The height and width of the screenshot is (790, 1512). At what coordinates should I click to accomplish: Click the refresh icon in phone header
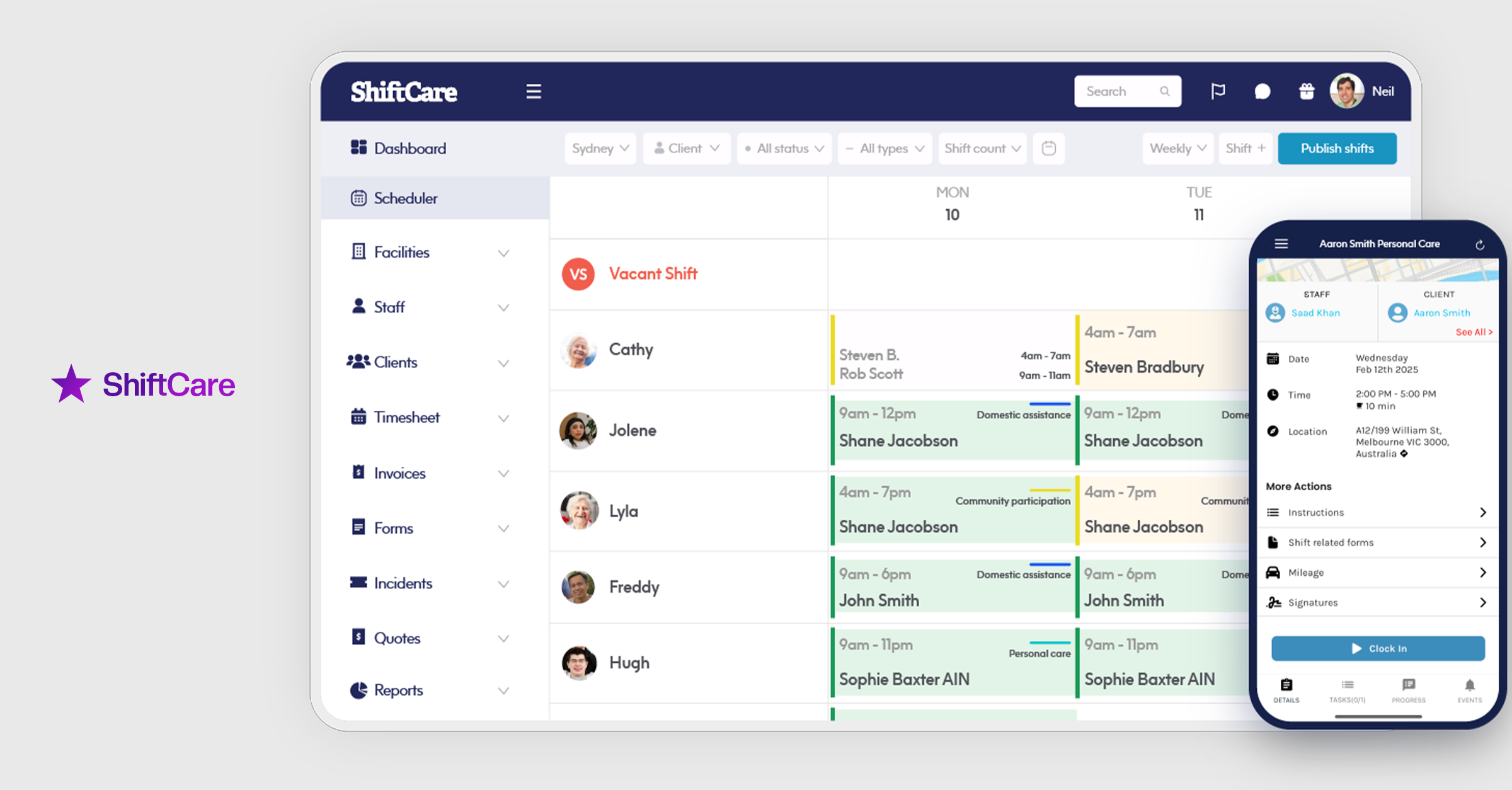pyautogui.click(x=1479, y=244)
